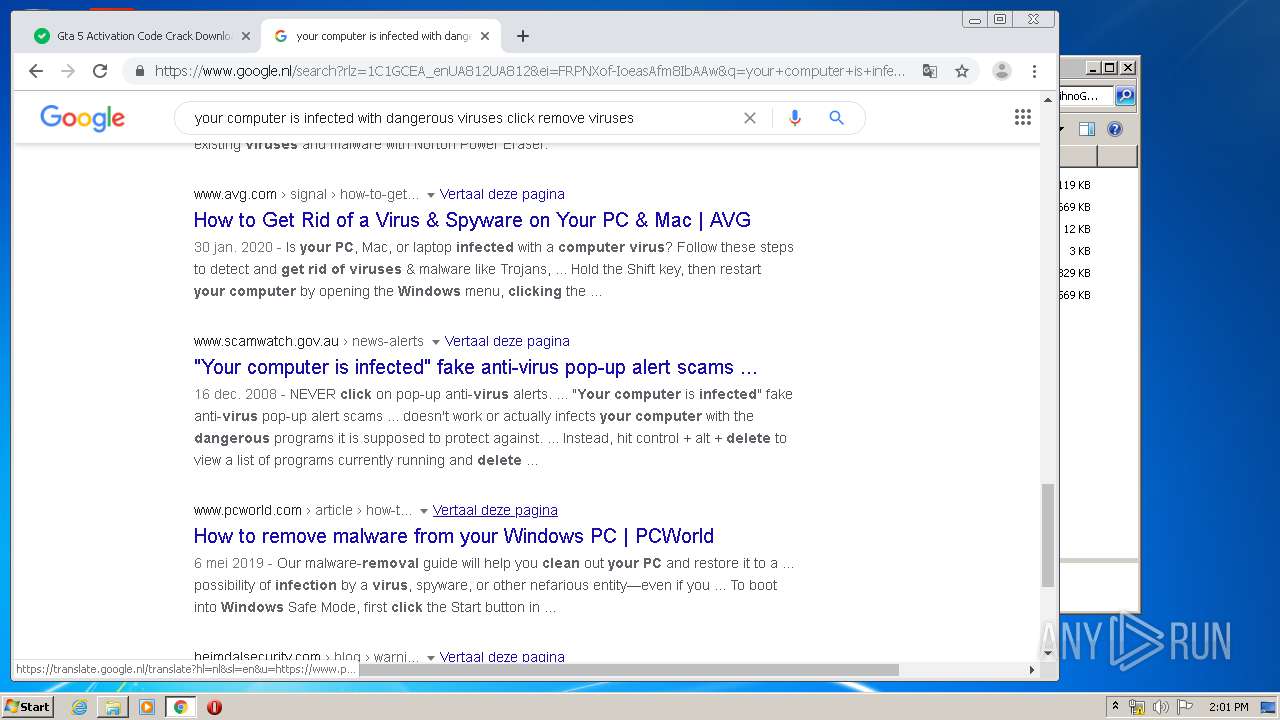Image resolution: width=1280 pixels, height=720 pixels.
Task: Open Help in the background Explorer window
Action: point(1115,129)
